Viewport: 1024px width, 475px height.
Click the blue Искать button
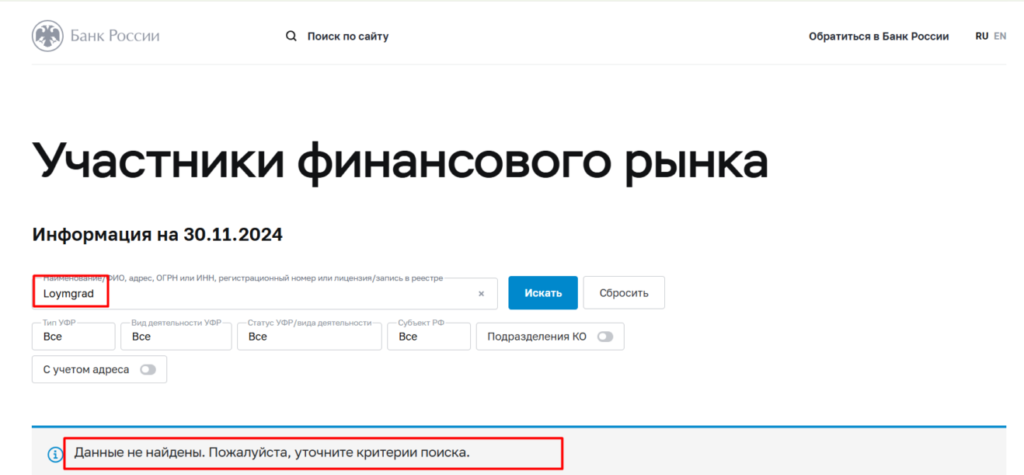click(x=543, y=293)
